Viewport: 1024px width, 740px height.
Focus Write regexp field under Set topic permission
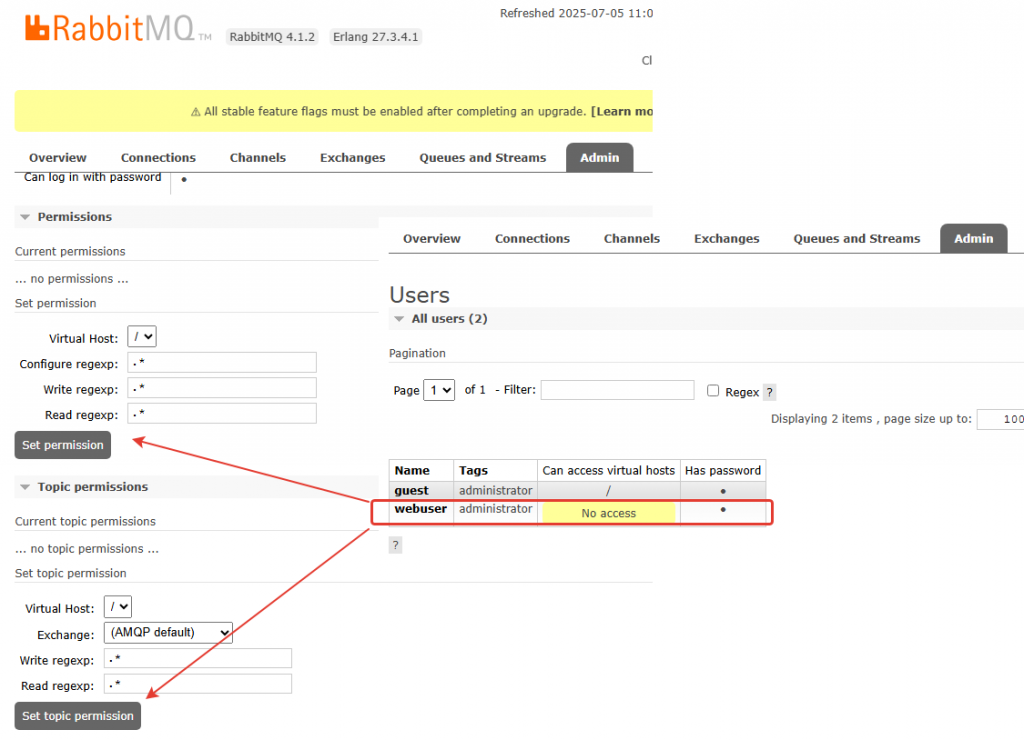pyautogui.click(x=198, y=658)
